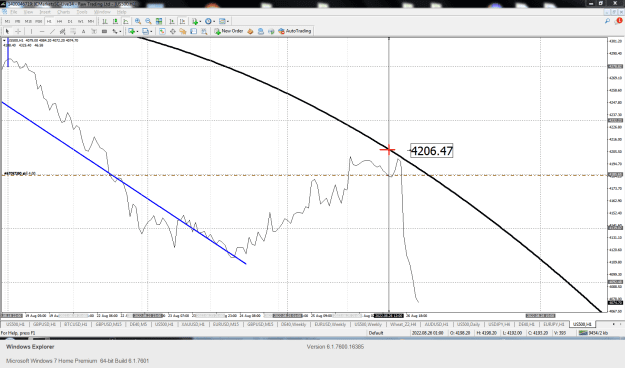Image resolution: width=625 pixels, height=368 pixels.
Task: Click the "For Help, press F1" status text
Action: (18, 333)
